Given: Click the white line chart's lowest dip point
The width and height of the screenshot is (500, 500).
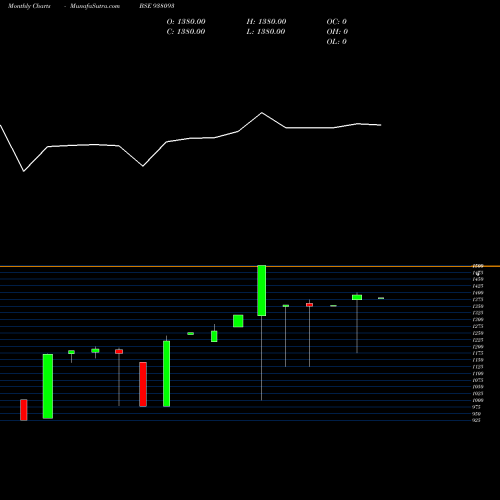Looking at the screenshot, I should pyautogui.click(x=24, y=171).
